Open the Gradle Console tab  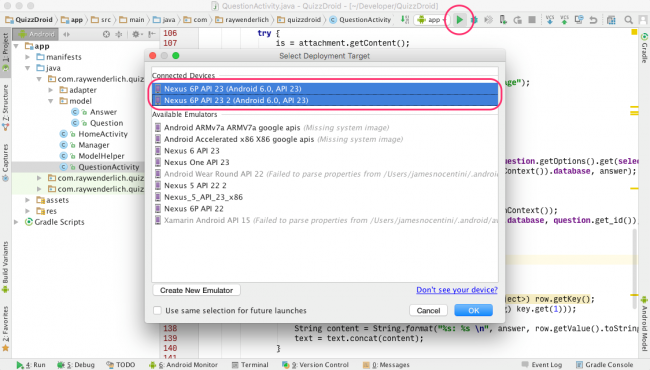click(604, 365)
